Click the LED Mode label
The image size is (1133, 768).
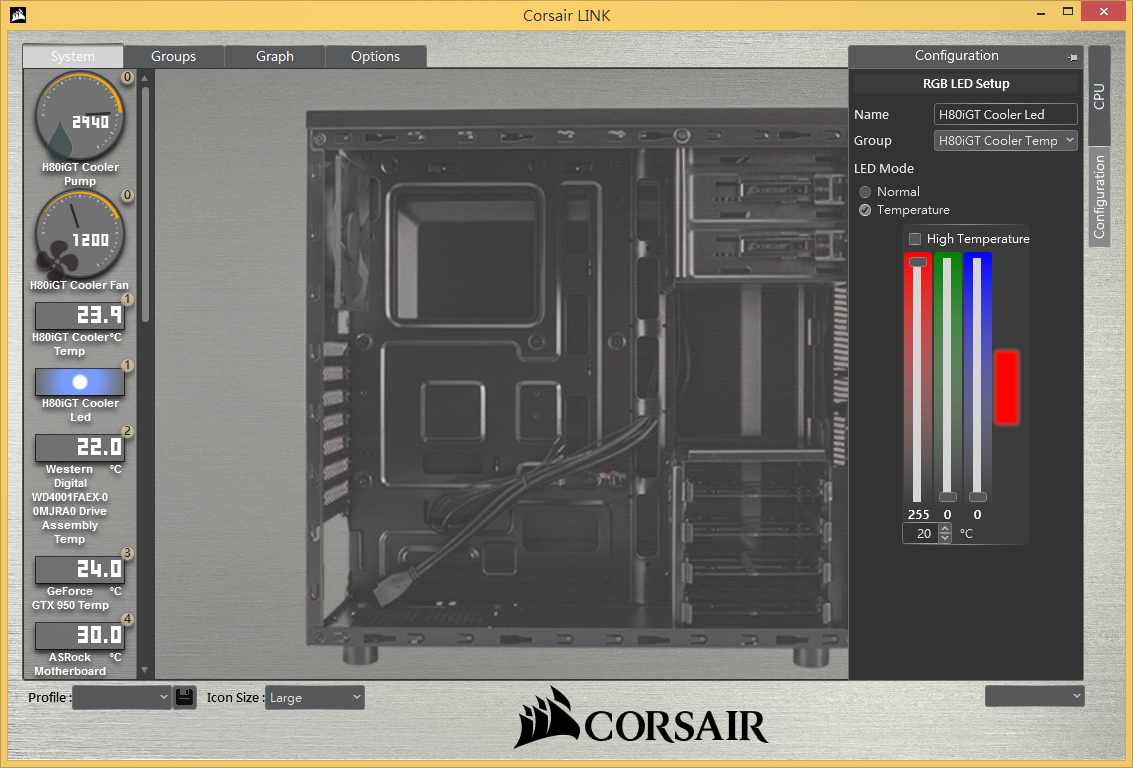click(x=884, y=168)
